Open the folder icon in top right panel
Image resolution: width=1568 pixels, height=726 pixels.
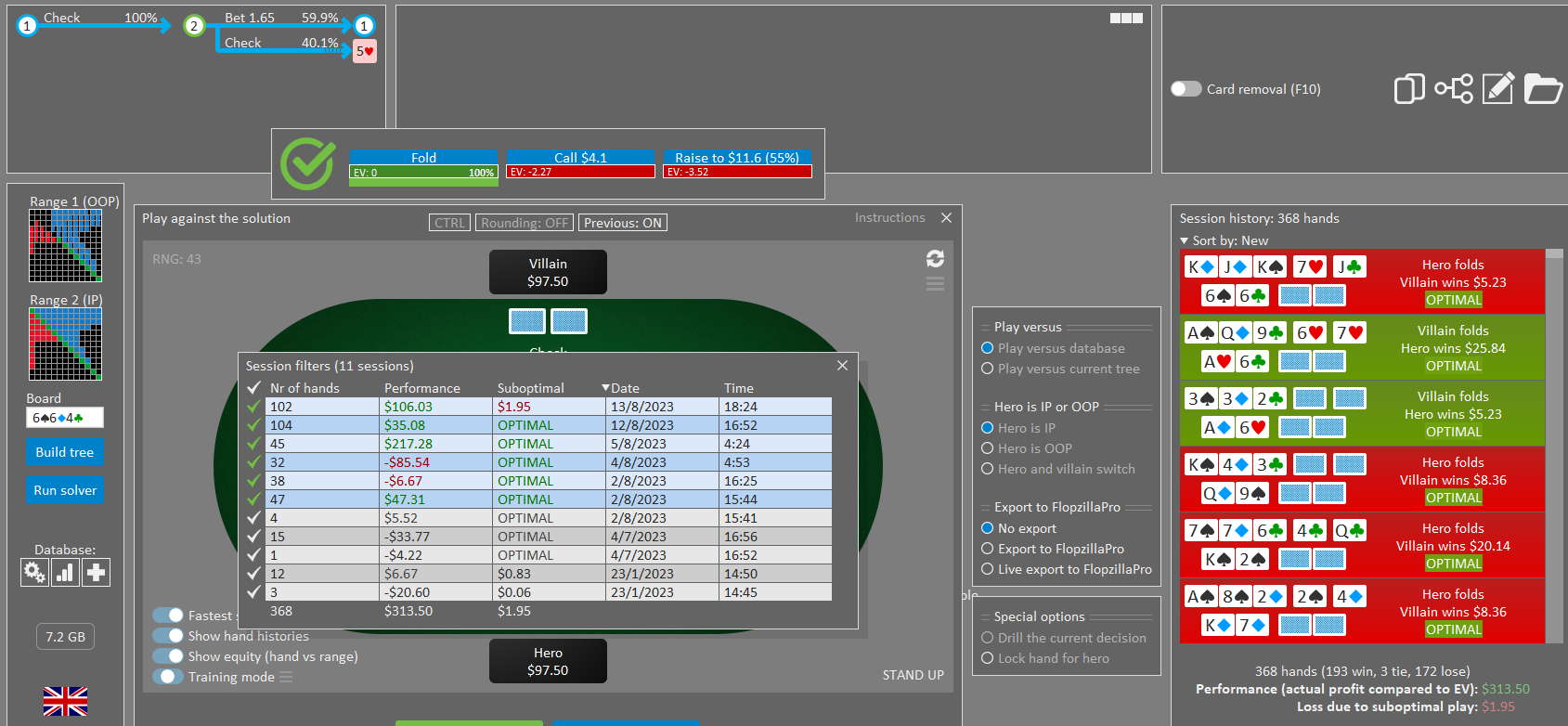coord(1543,89)
